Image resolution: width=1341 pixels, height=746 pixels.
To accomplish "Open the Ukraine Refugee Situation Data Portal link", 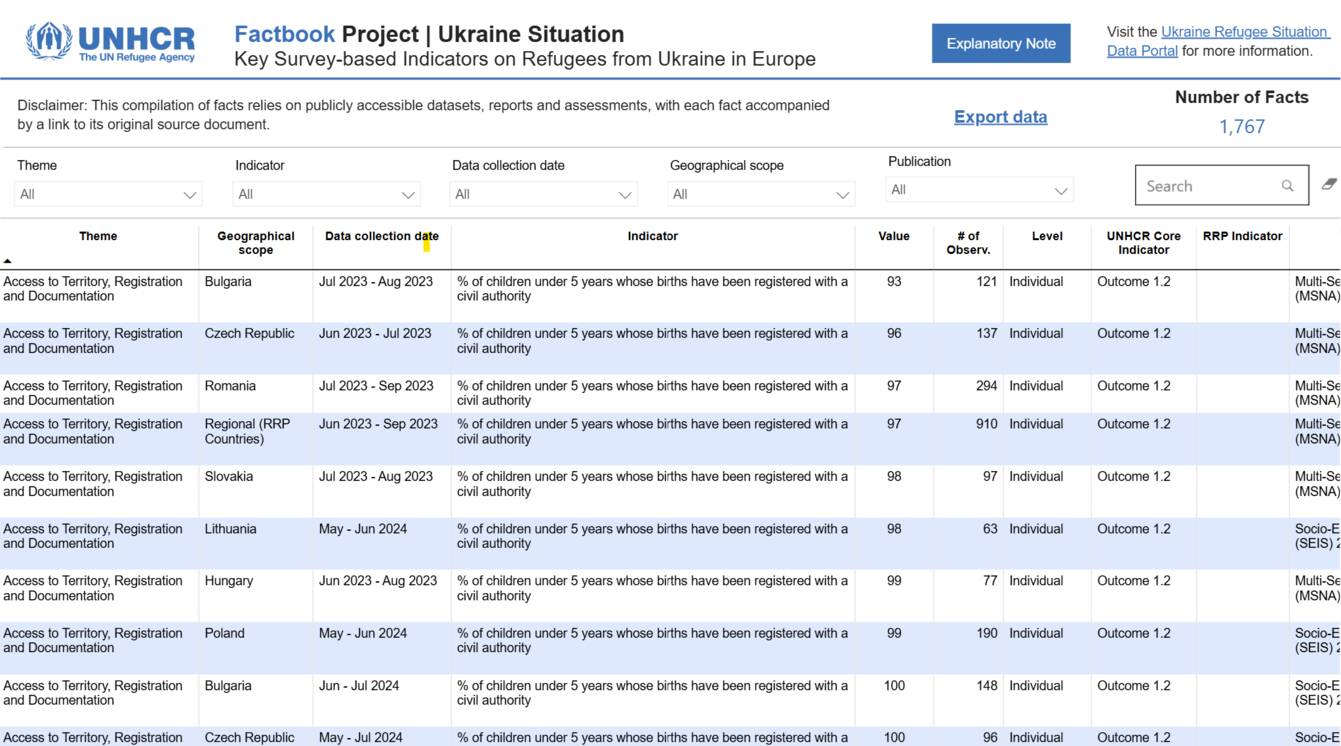I will coord(1243,32).
